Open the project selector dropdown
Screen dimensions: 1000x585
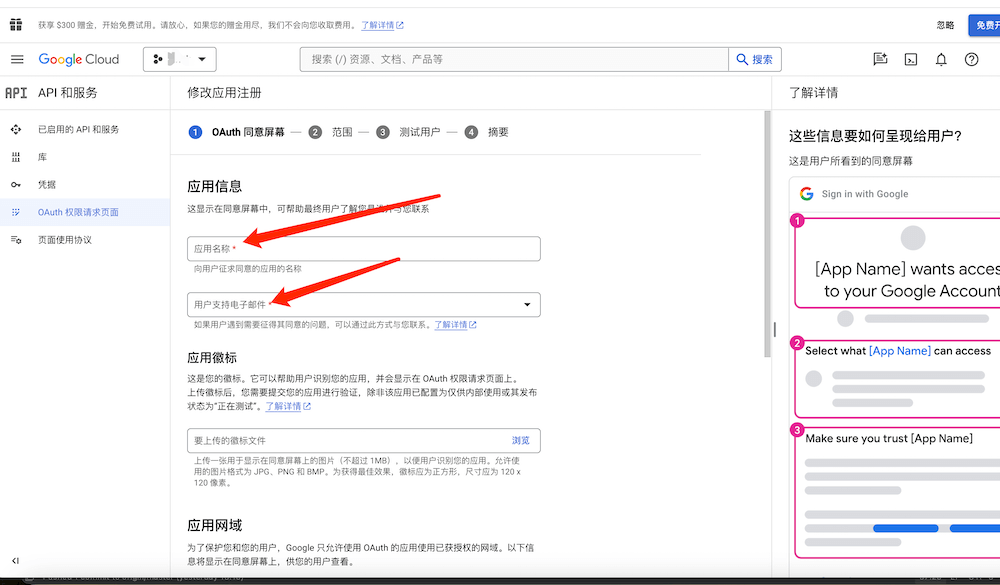coord(180,59)
